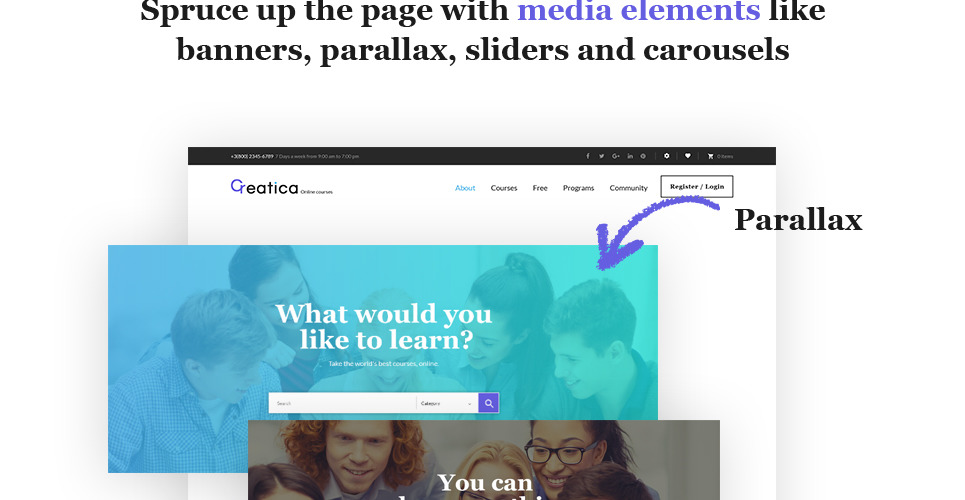Click the purple search magnifier button
Screen dimensions: 965x500
[x=489, y=403]
